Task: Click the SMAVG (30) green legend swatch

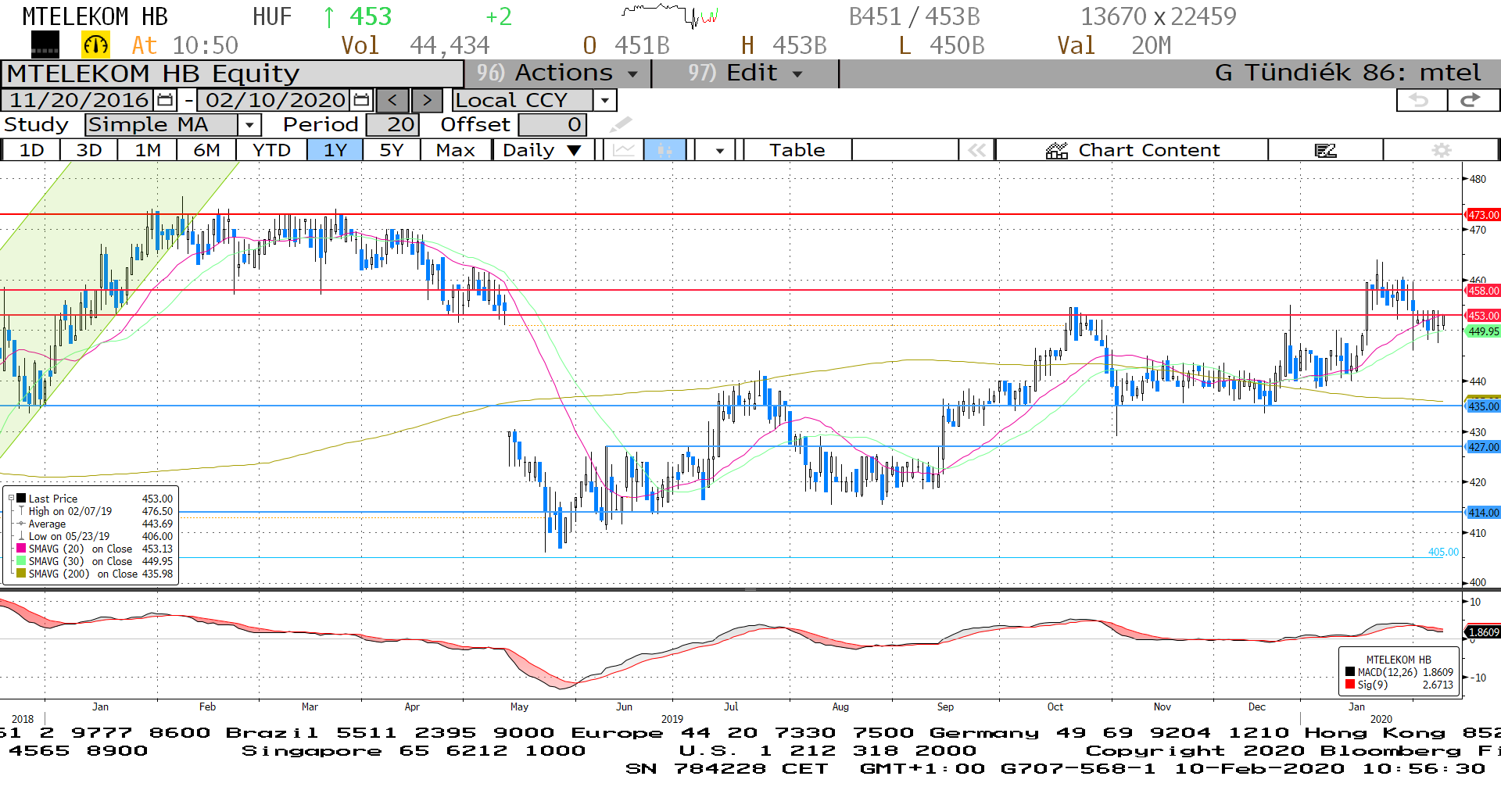Action: pos(21,561)
